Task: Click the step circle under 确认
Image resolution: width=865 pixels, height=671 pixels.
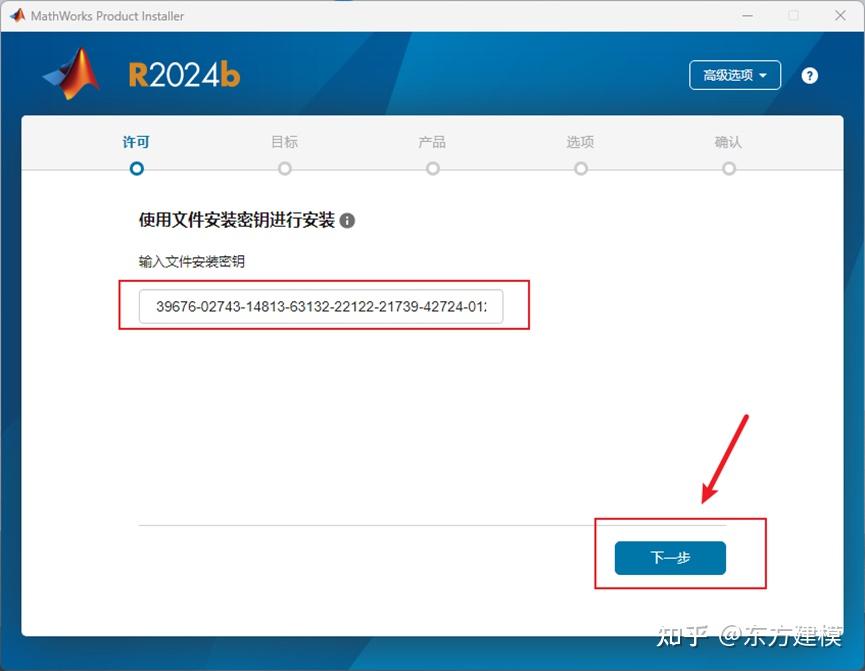Action: 728,169
